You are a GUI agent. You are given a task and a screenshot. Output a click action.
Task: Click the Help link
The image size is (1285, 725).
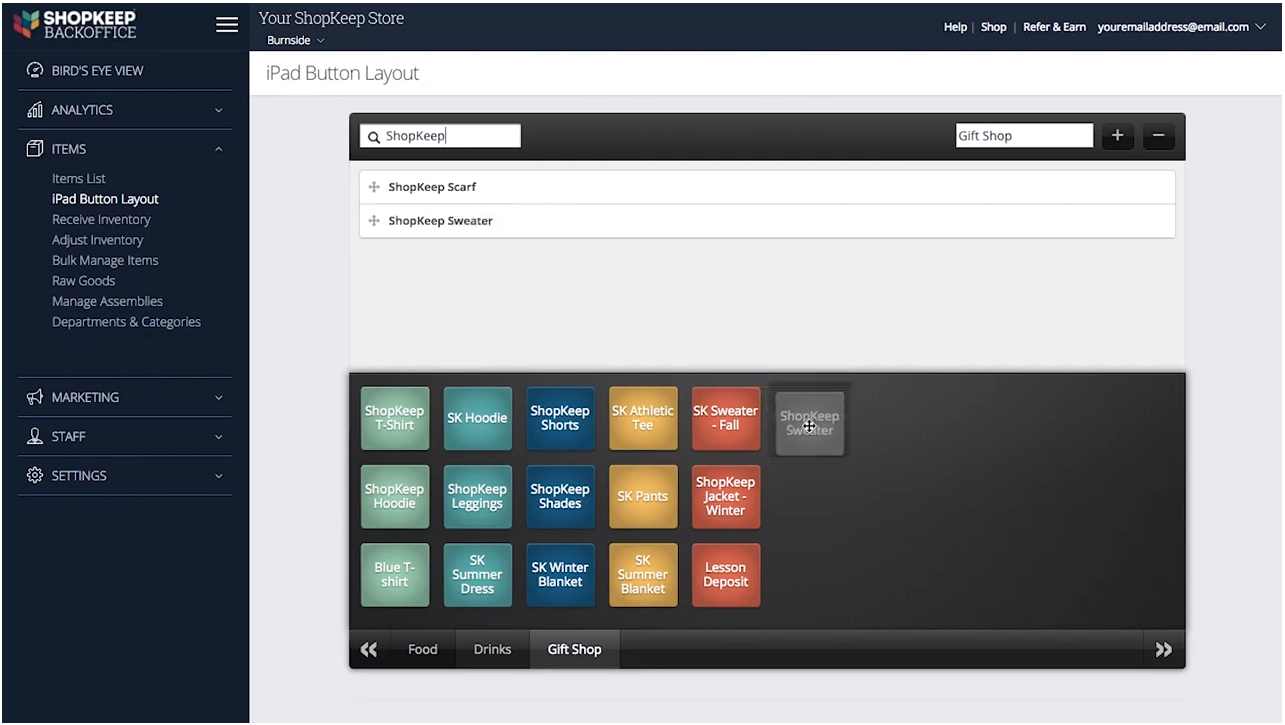[955, 27]
